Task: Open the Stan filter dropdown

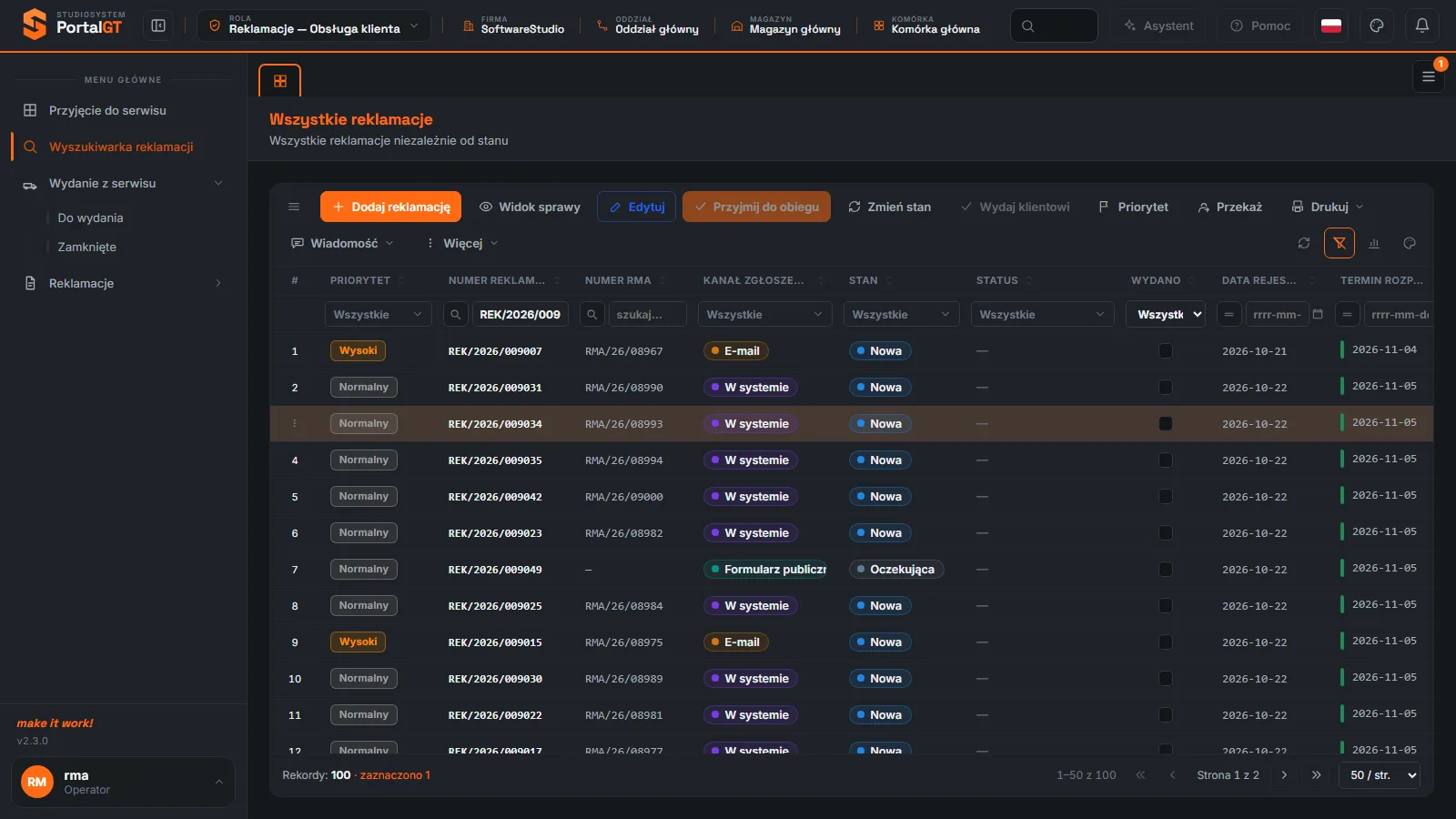Action: click(902, 314)
